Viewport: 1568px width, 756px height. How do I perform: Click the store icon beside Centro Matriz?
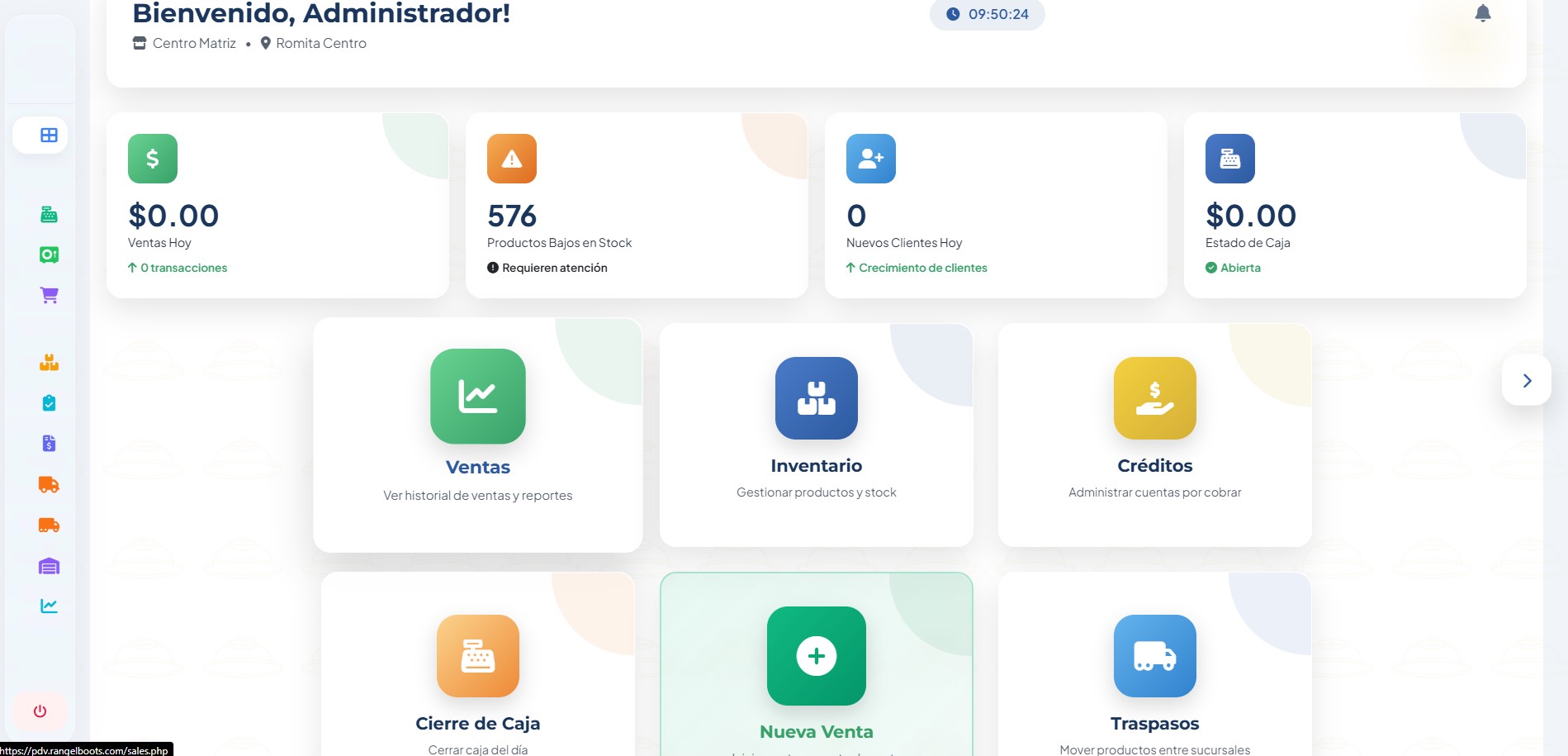140,43
